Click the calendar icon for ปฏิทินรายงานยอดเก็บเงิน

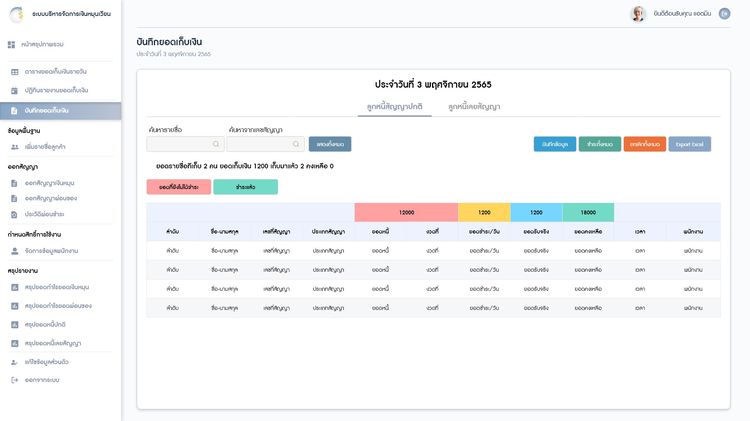(14, 90)
